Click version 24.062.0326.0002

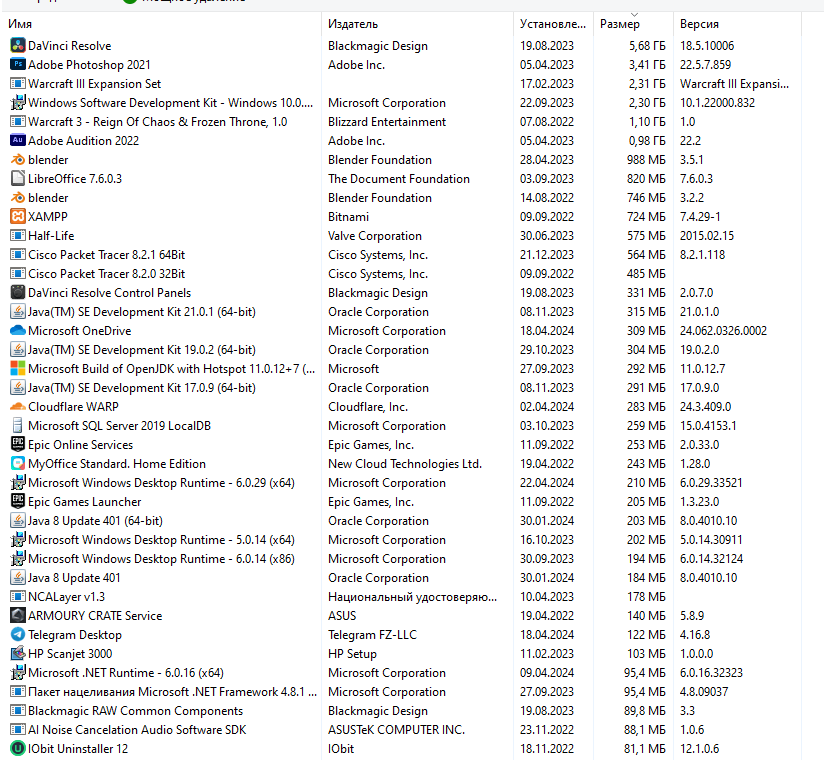723,331
